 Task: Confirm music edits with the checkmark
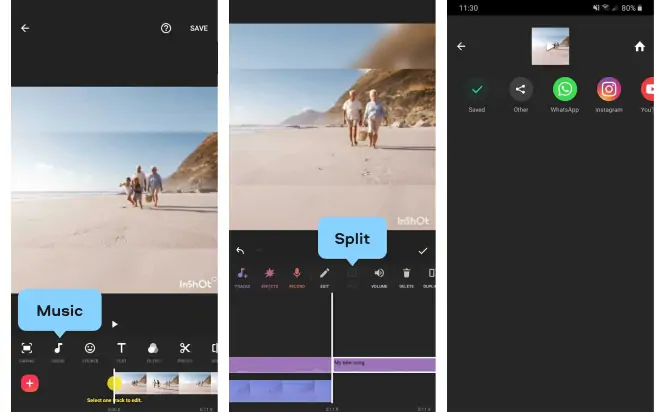(423, 251)
